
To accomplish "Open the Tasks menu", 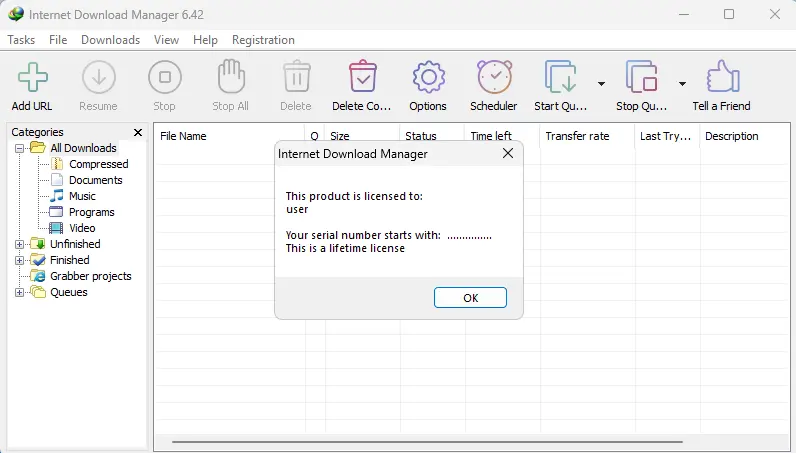I will [21, 40].
